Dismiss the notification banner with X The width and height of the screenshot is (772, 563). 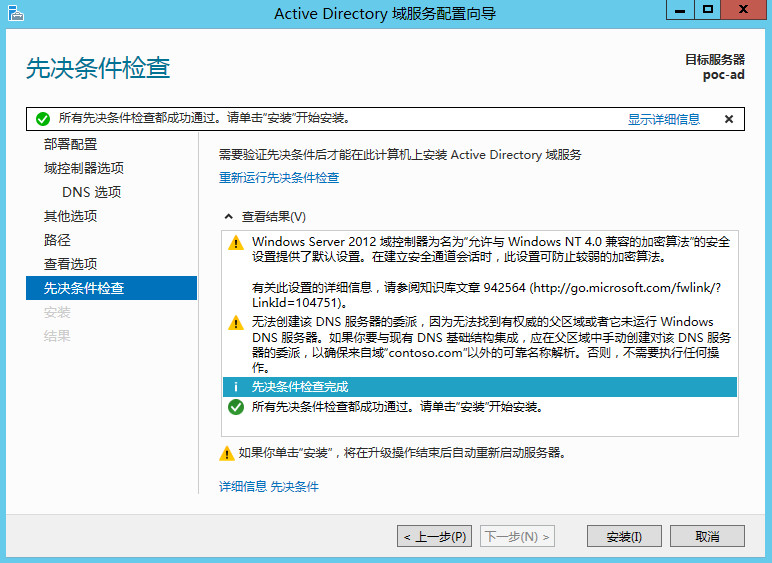click(729, 119)
